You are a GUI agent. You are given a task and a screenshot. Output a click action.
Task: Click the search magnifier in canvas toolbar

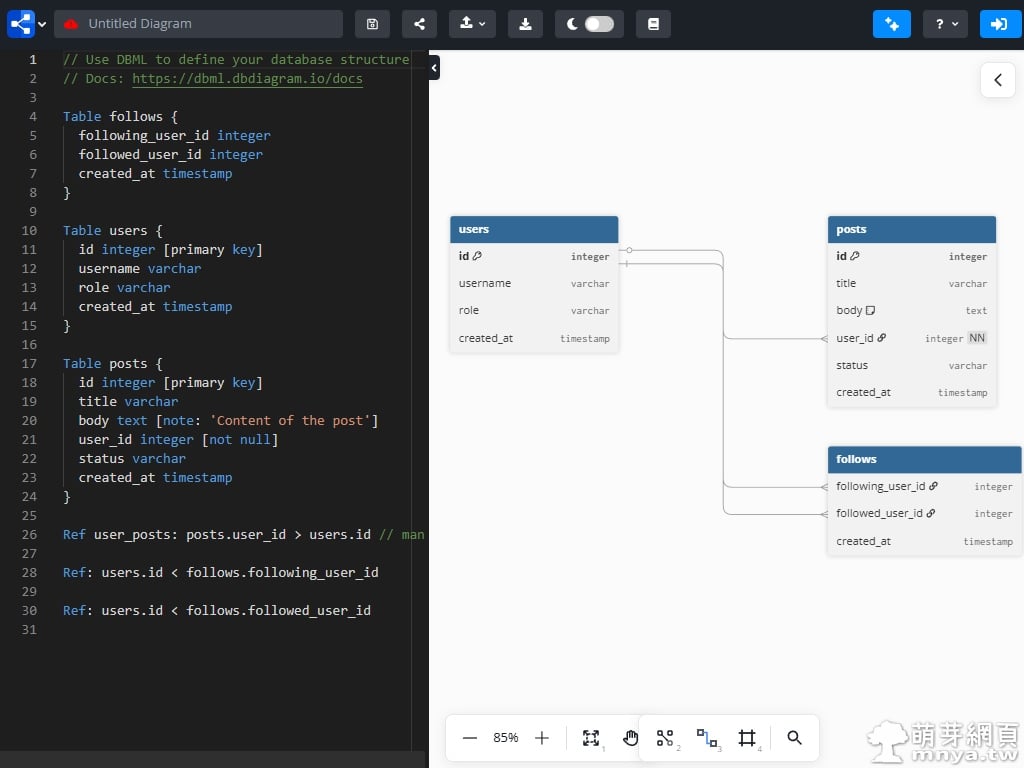click(794, 738)
